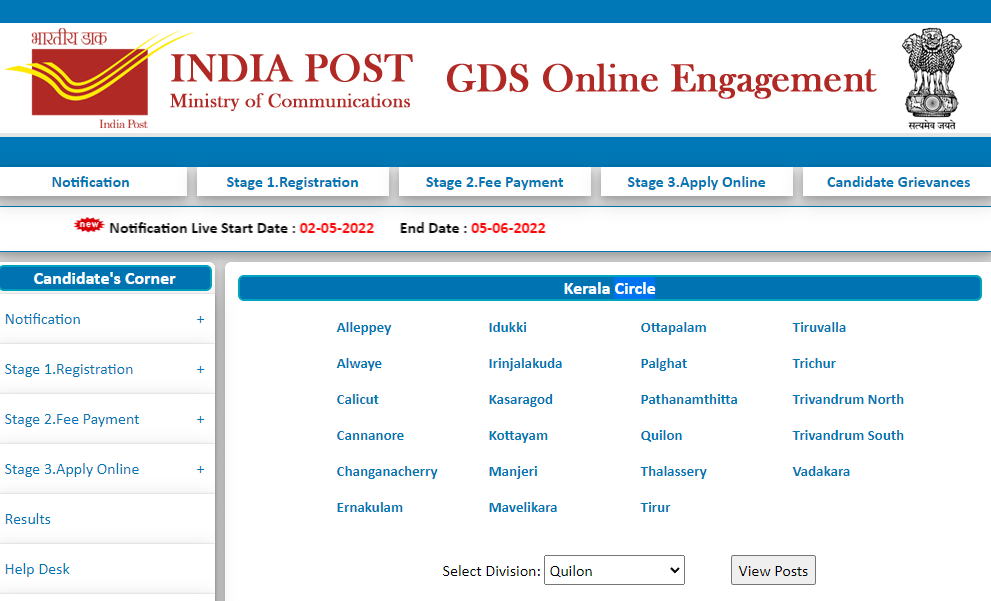Click Stage 1.Registration sidebar link

click(x=69, y=370)
